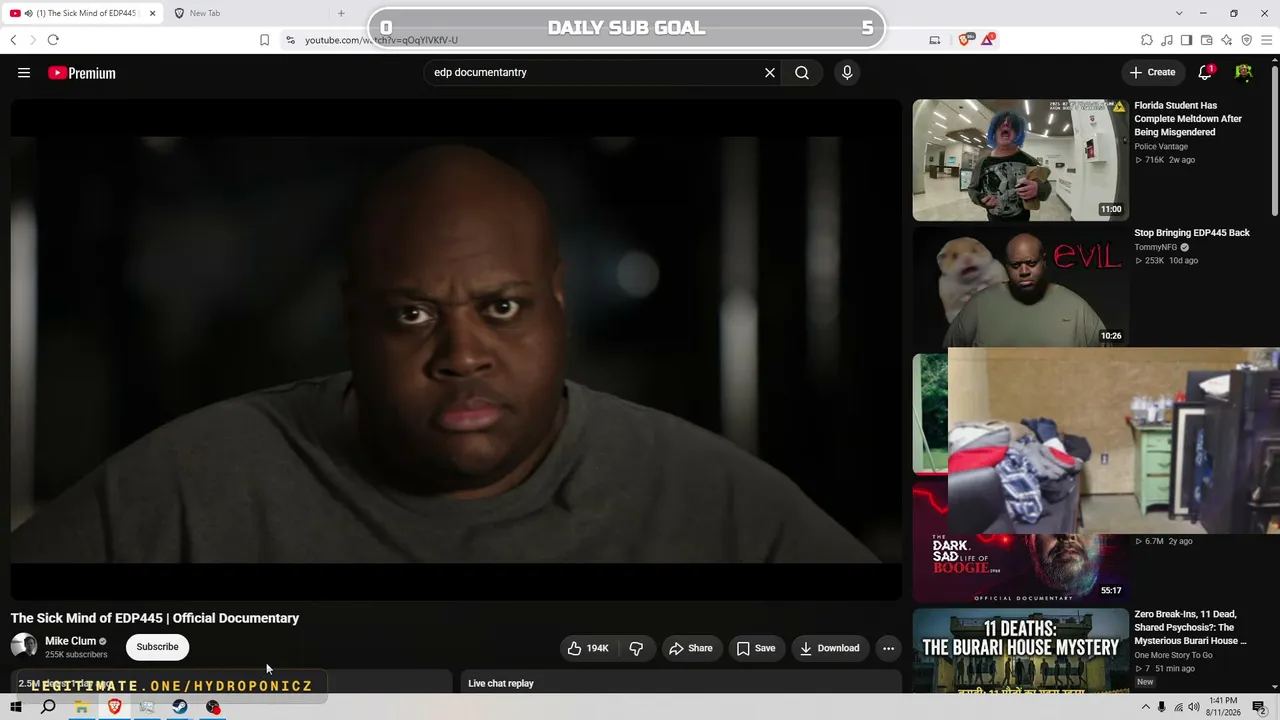1280x720 pixels.
Task: Open the account avatar menu
Action: click(x=1244, y=73)
